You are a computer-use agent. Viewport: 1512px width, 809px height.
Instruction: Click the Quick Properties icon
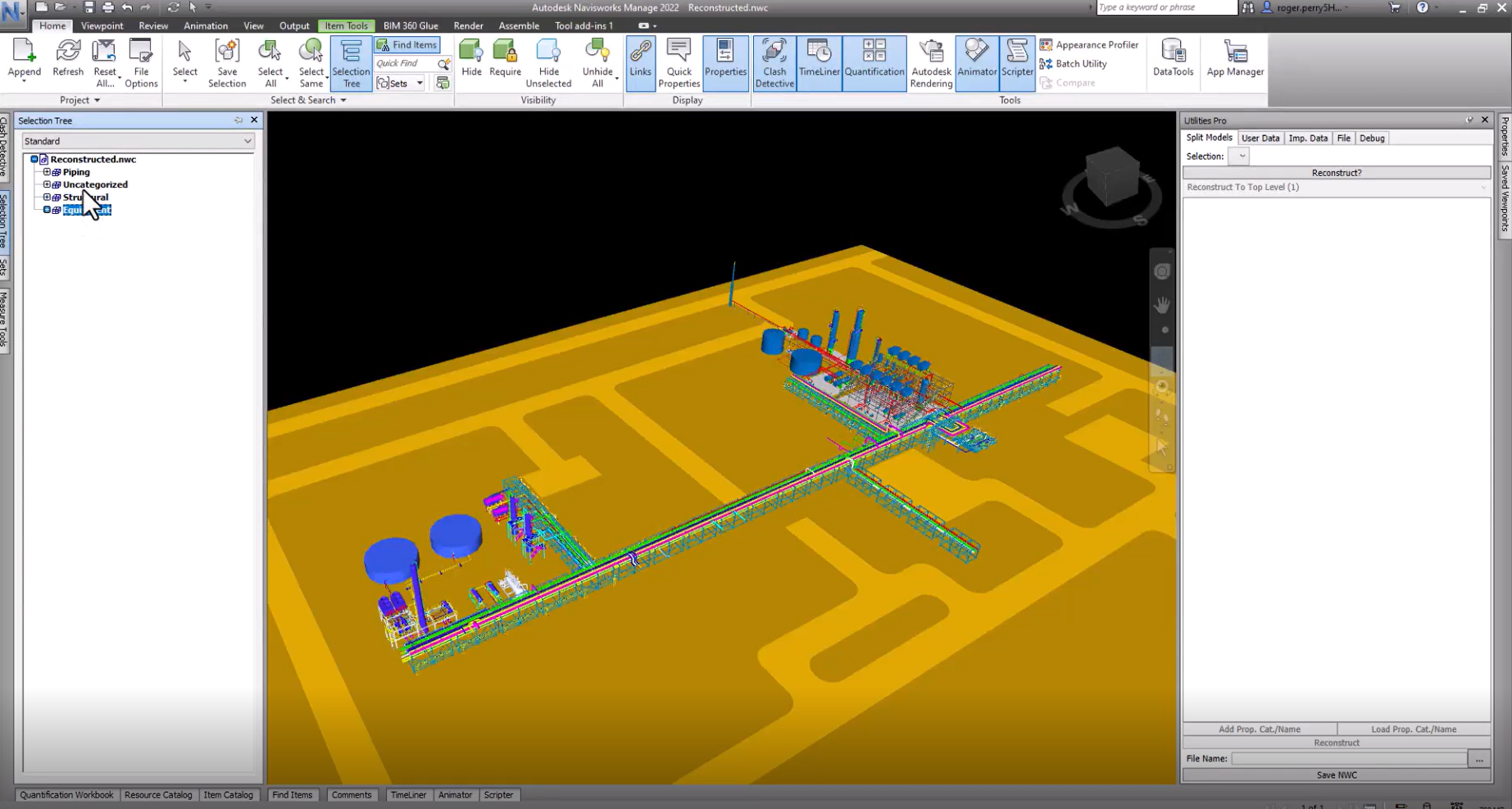pos(679,63)
